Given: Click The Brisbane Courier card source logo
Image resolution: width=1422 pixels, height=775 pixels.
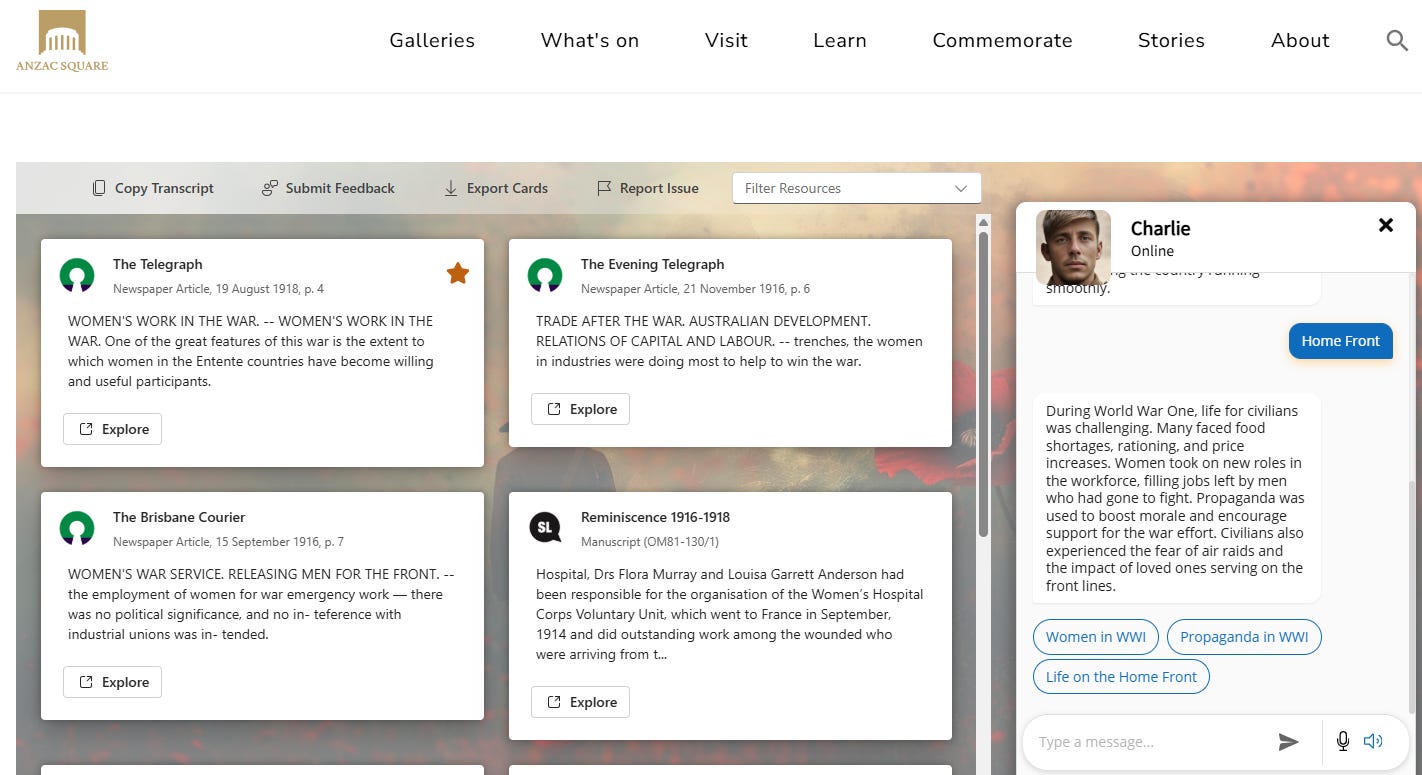Looking at the screenshot, I should pyautogui.click(x=77, y=528).
